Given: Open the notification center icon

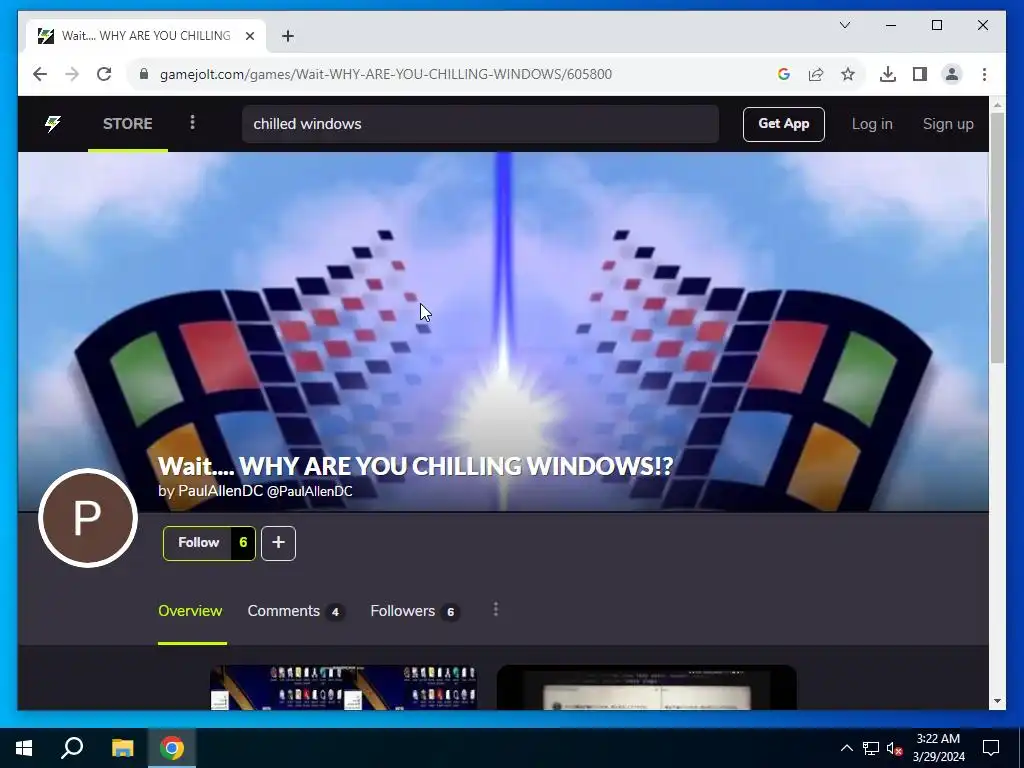Looking at the screenshot, I should [x=991, y=748].
